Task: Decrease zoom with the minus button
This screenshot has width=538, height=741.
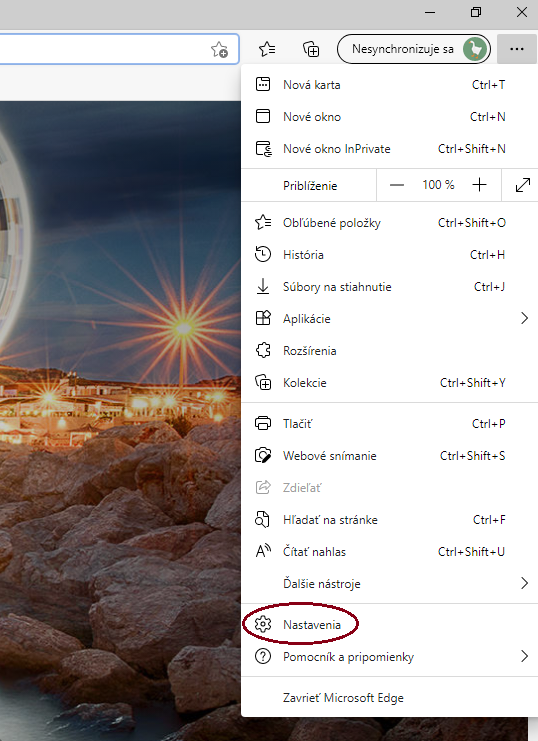Action: [x=397, y=185]
